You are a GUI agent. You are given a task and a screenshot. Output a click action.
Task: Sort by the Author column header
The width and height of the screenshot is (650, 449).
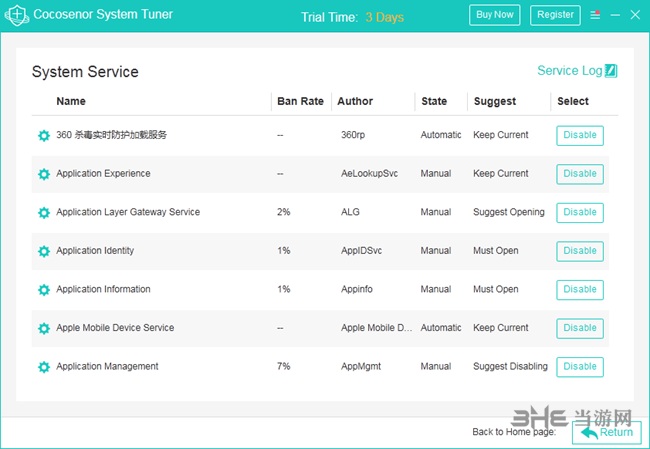355,101
